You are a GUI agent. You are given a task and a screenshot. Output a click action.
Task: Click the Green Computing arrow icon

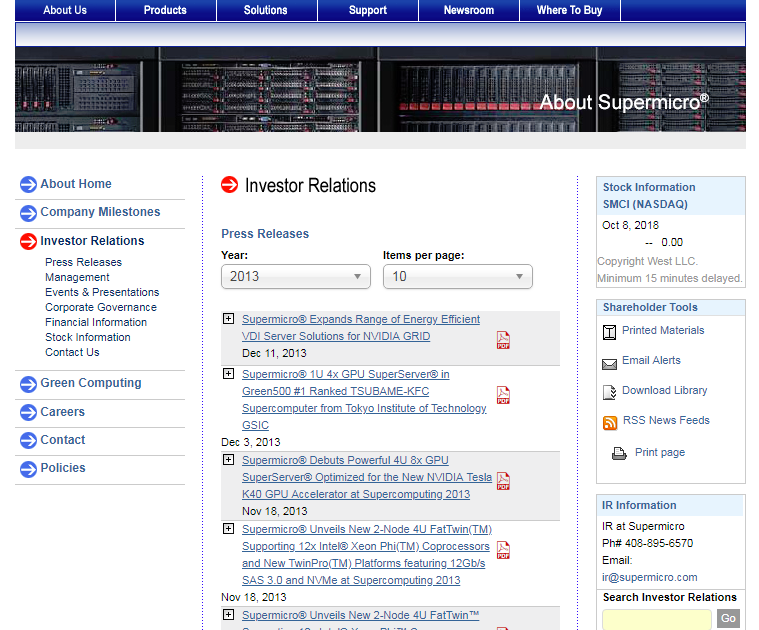(x=28, y=384)
